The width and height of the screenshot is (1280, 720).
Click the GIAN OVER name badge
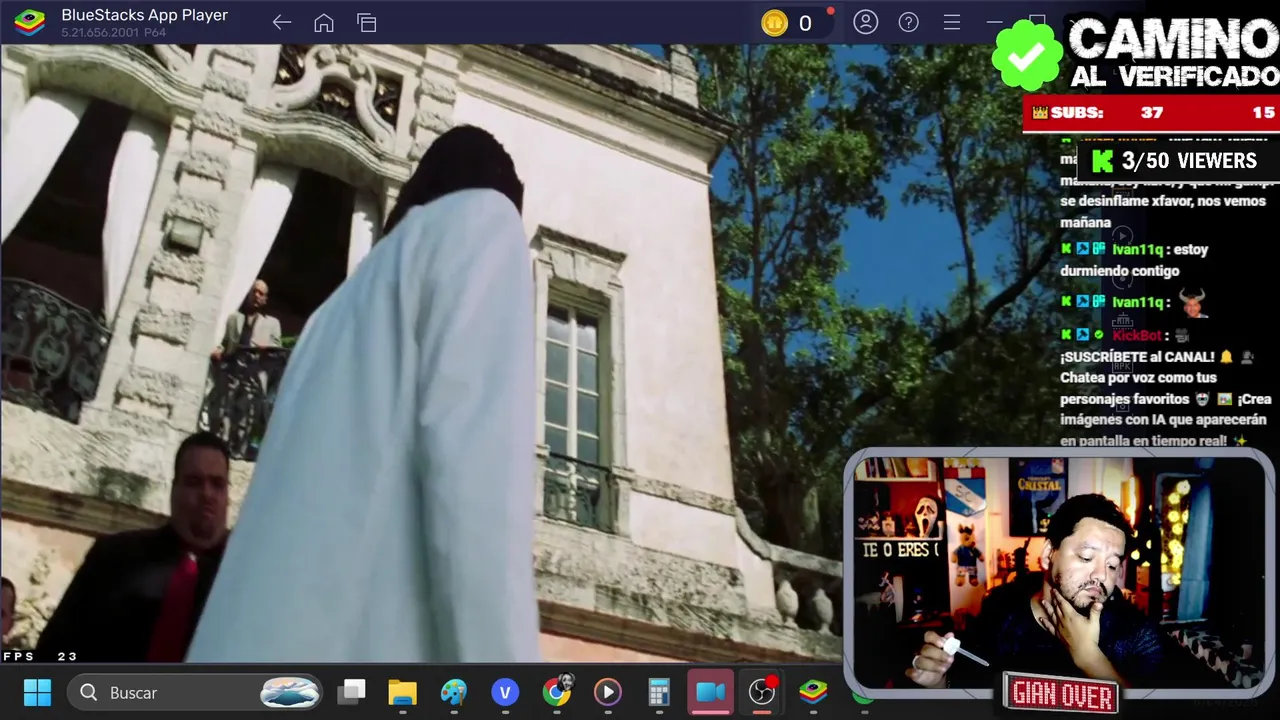1062,693
